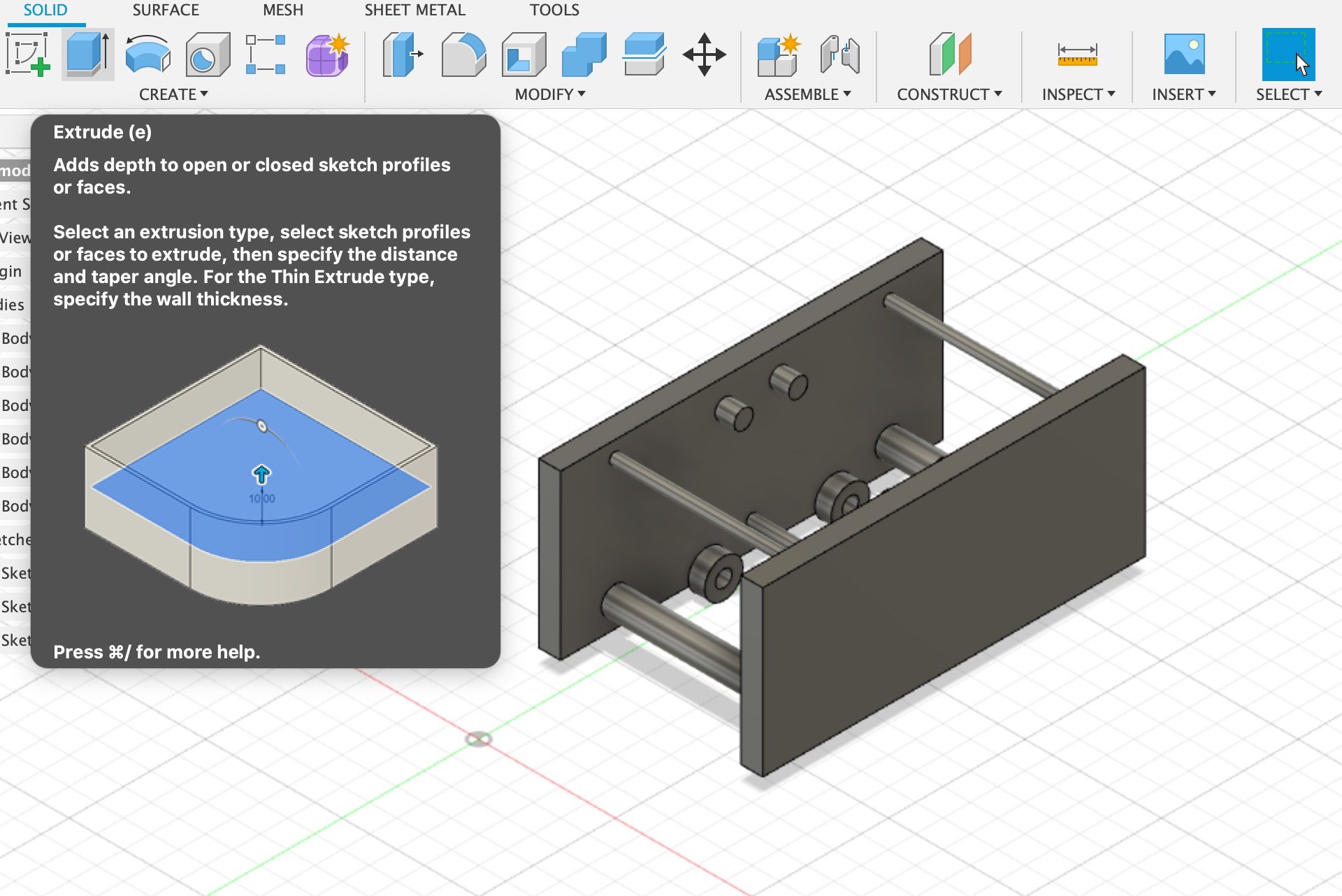Open the MODIFY dropdown menu
Viewport: 1342px width, 896px height.
[550, 94]
